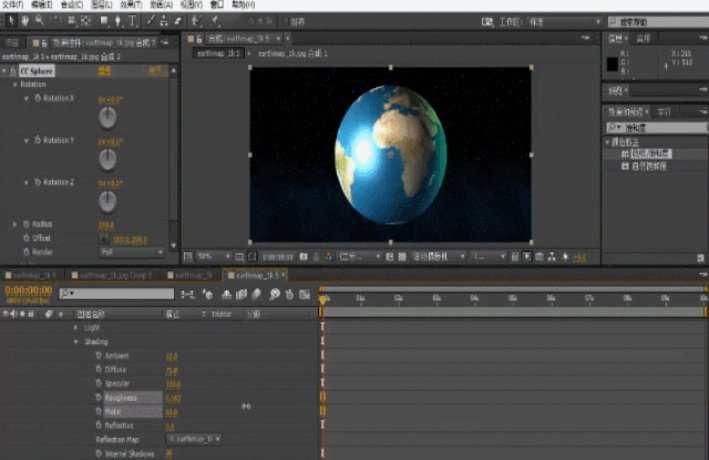Open the Reflection Map layer dropdown
Screen dimensions: 709x460
tap(193, 439)
